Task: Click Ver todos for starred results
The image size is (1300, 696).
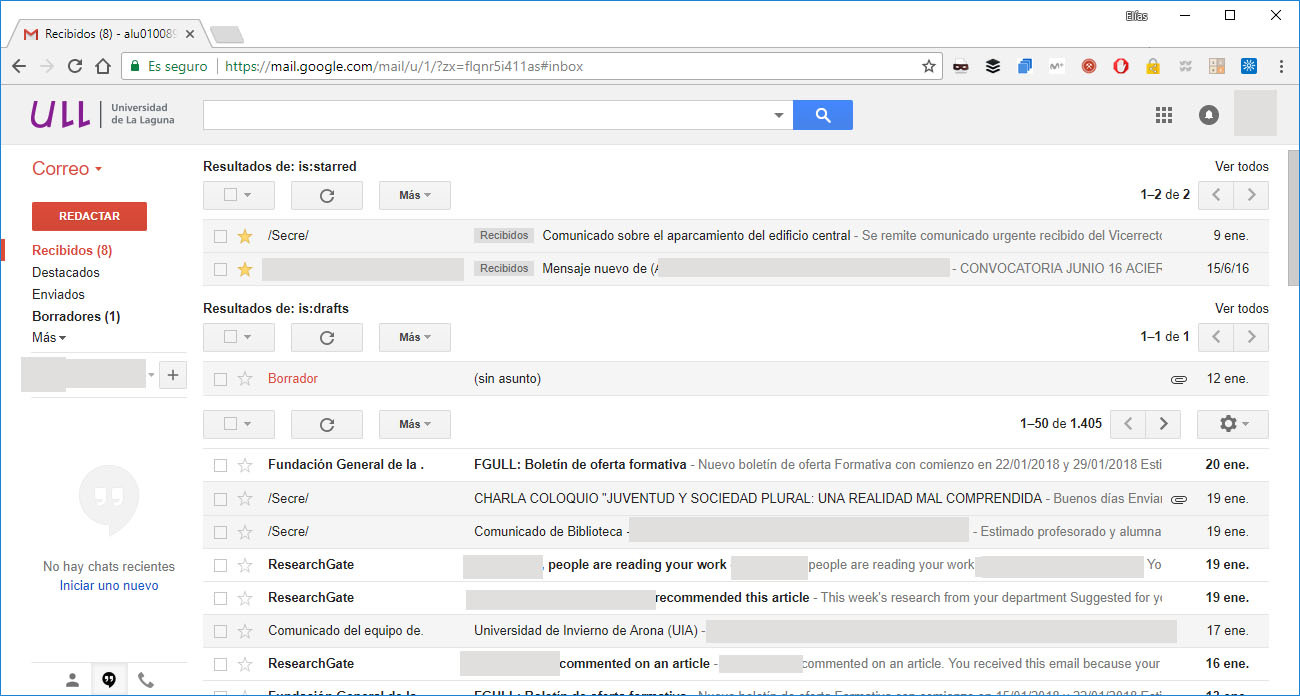Action: coord(1241,166)
